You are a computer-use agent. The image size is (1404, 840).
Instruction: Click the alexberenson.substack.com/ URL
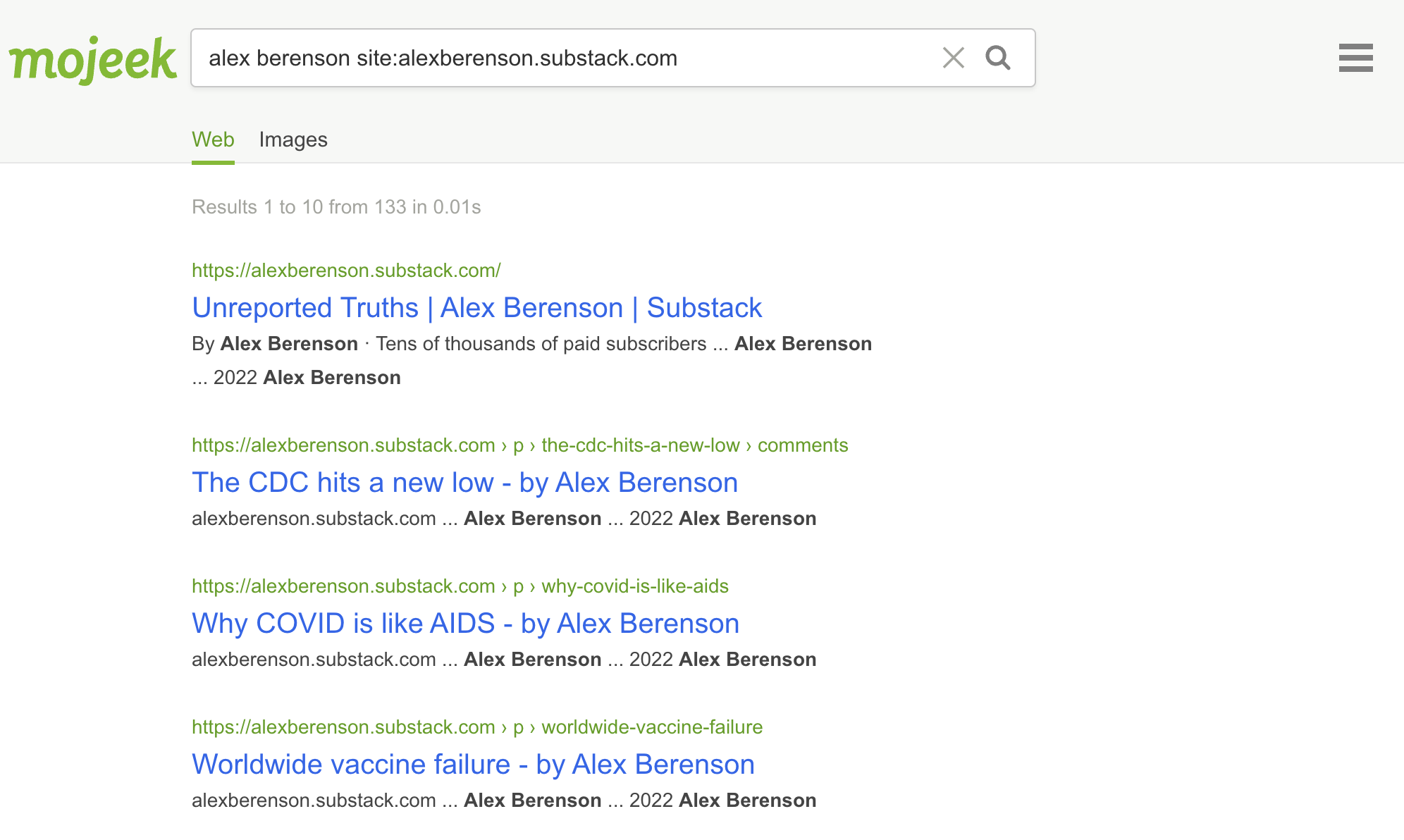(x=346, y=271)
